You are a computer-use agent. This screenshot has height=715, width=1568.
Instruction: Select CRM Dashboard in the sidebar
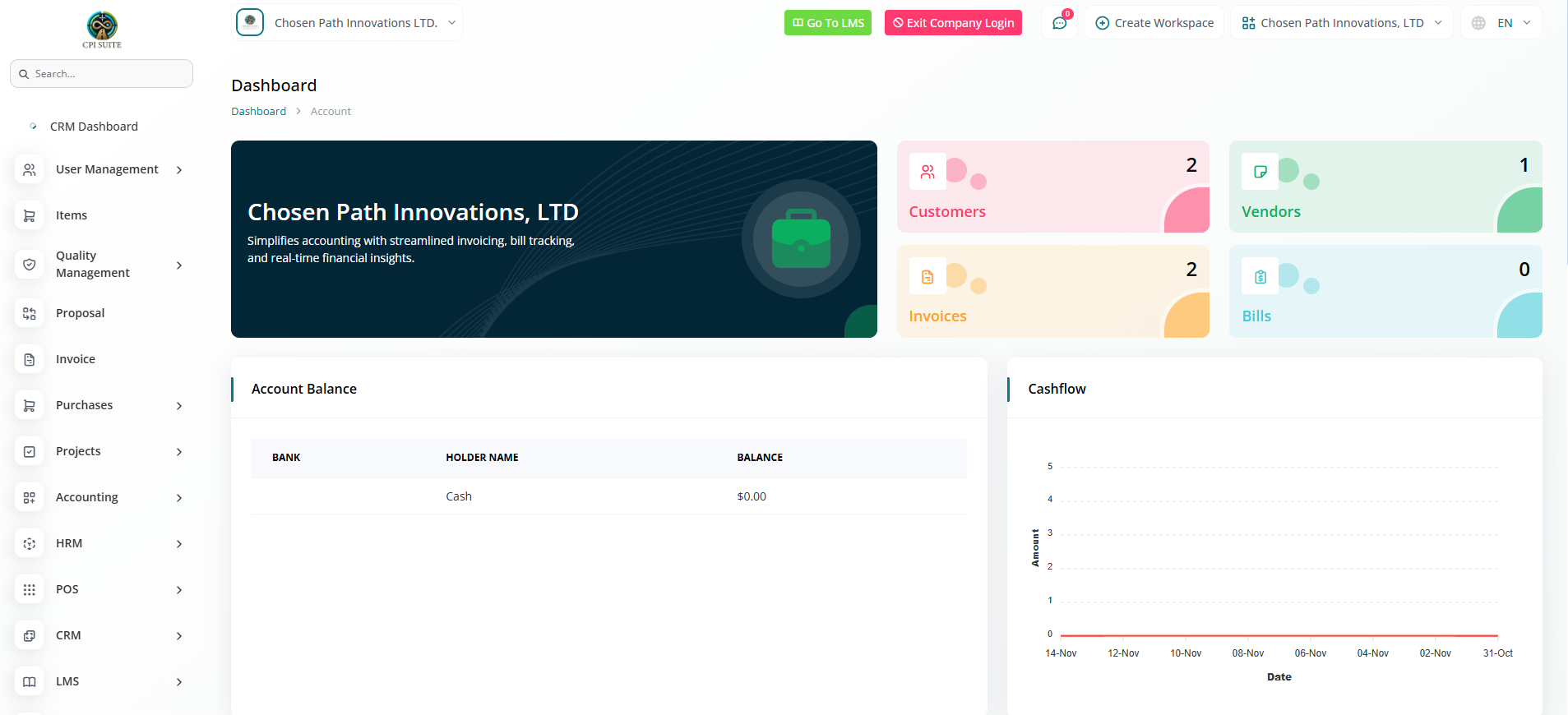94,127
